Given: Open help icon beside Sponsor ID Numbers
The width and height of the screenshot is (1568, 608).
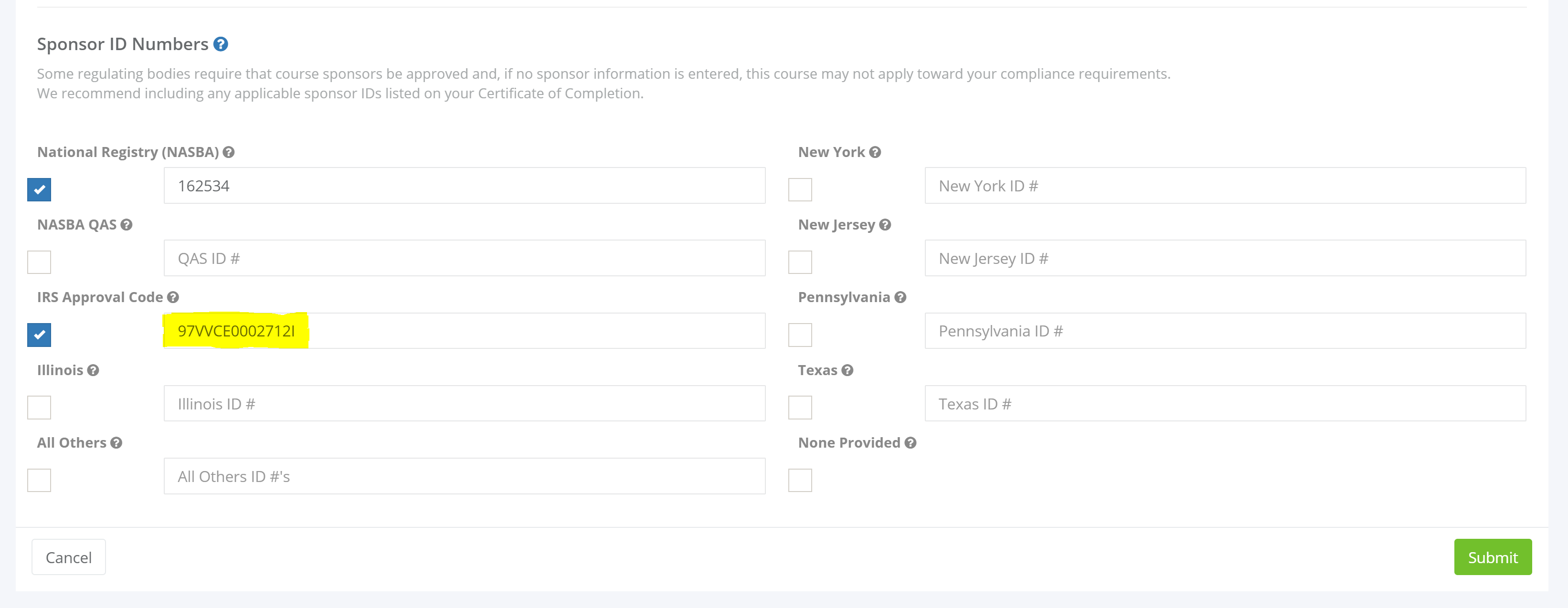Looking at the screenshot, I should click(x=221, y=44).
